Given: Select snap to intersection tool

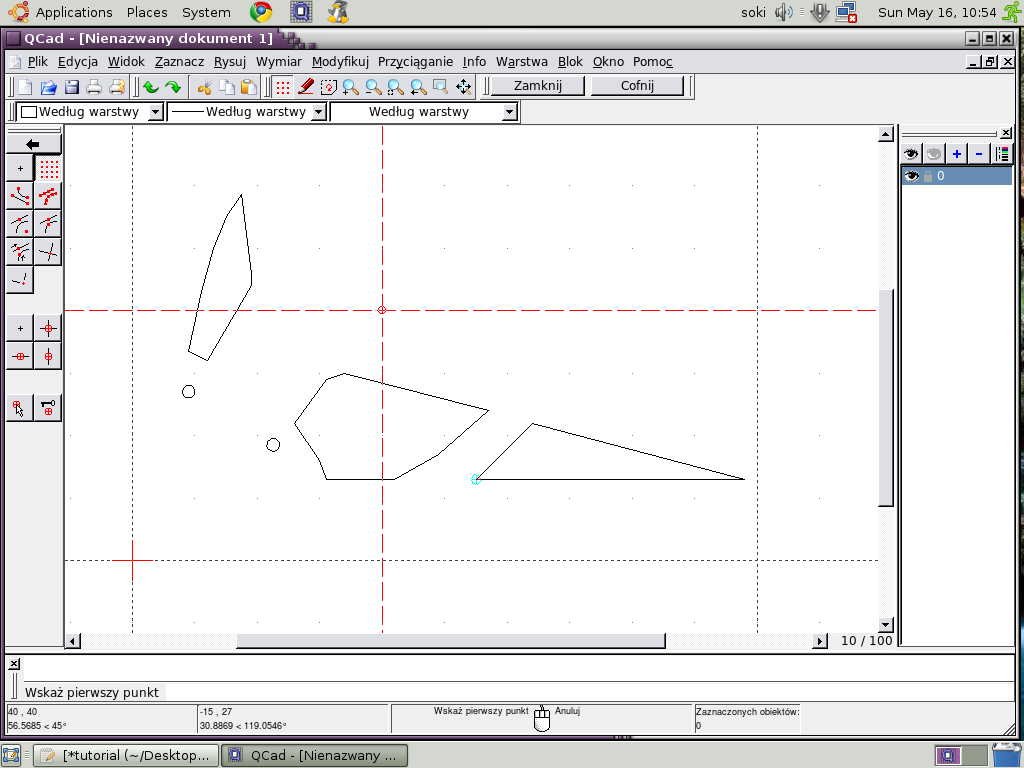Looking at the screenshot, I should (48, 251).
